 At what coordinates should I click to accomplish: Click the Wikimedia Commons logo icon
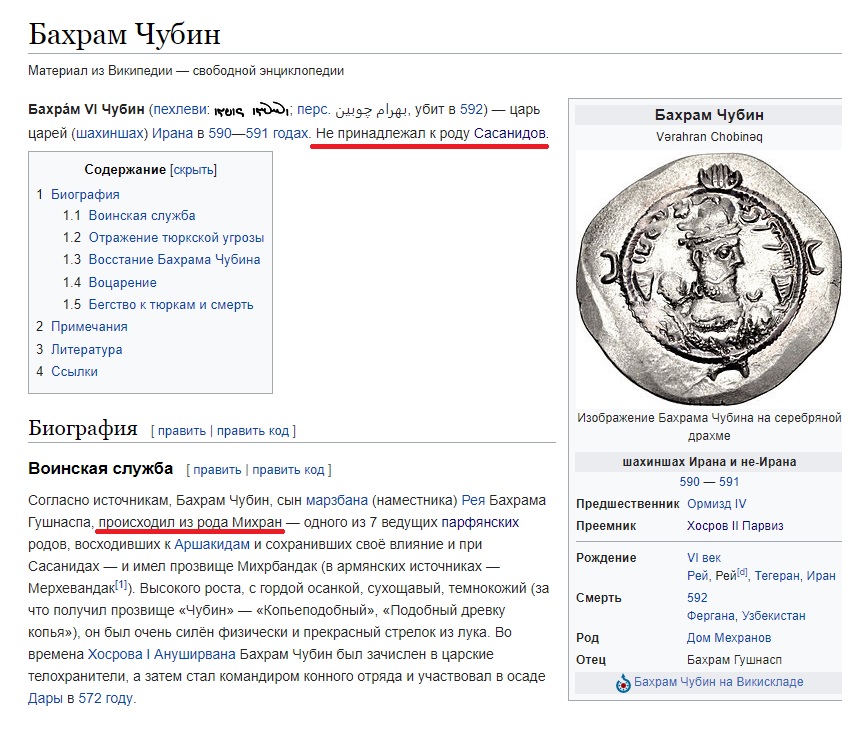(624, 683)
